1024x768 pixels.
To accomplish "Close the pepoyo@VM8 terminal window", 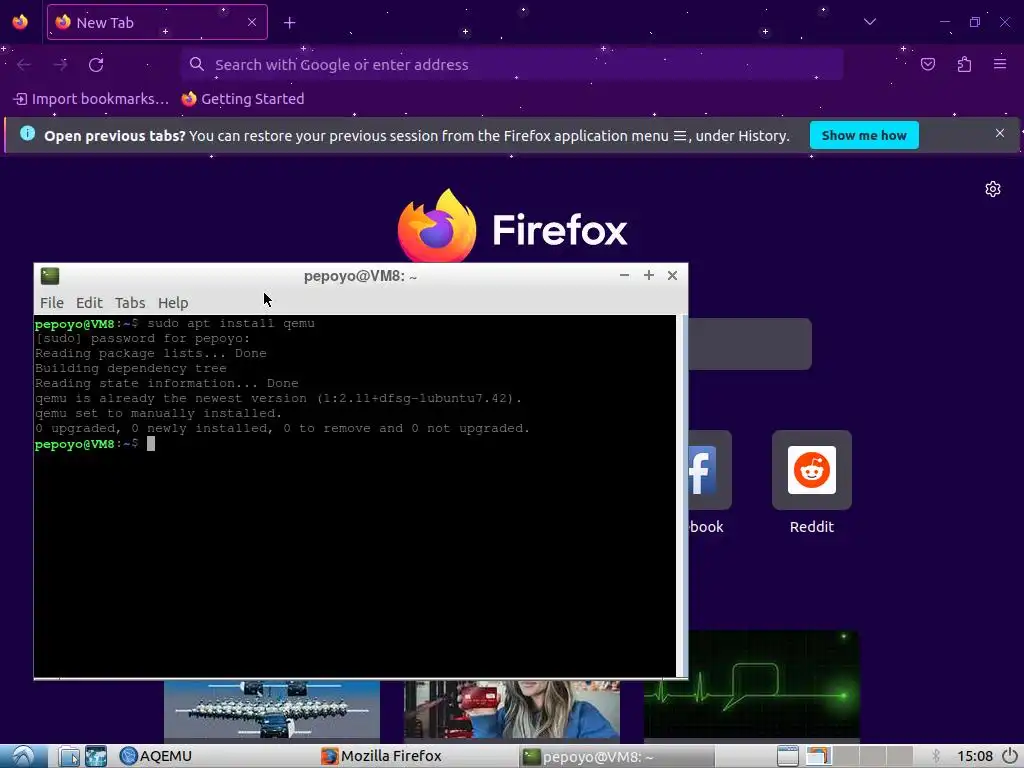I will pos(673,276).
